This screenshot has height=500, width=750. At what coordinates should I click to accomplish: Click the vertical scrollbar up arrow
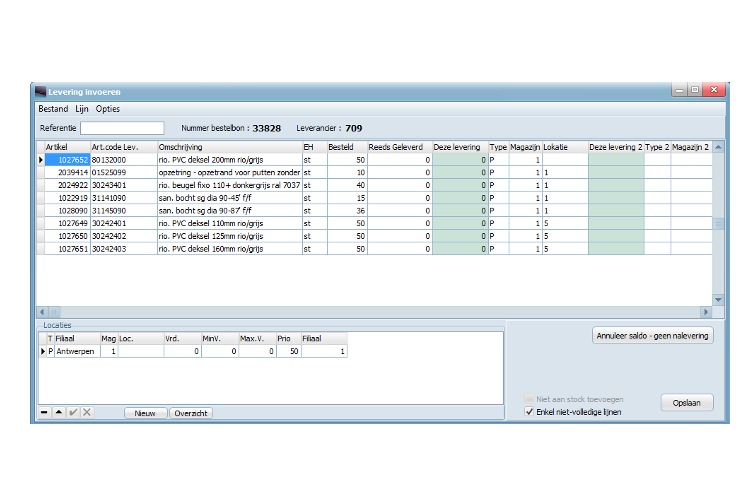[x=718, y=147]
